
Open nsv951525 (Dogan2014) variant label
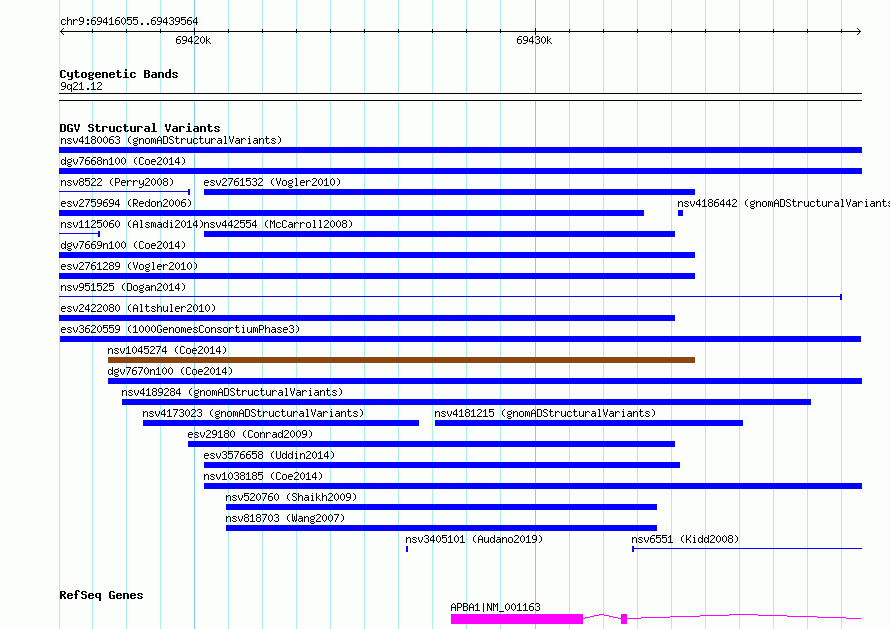click(123, 287)
